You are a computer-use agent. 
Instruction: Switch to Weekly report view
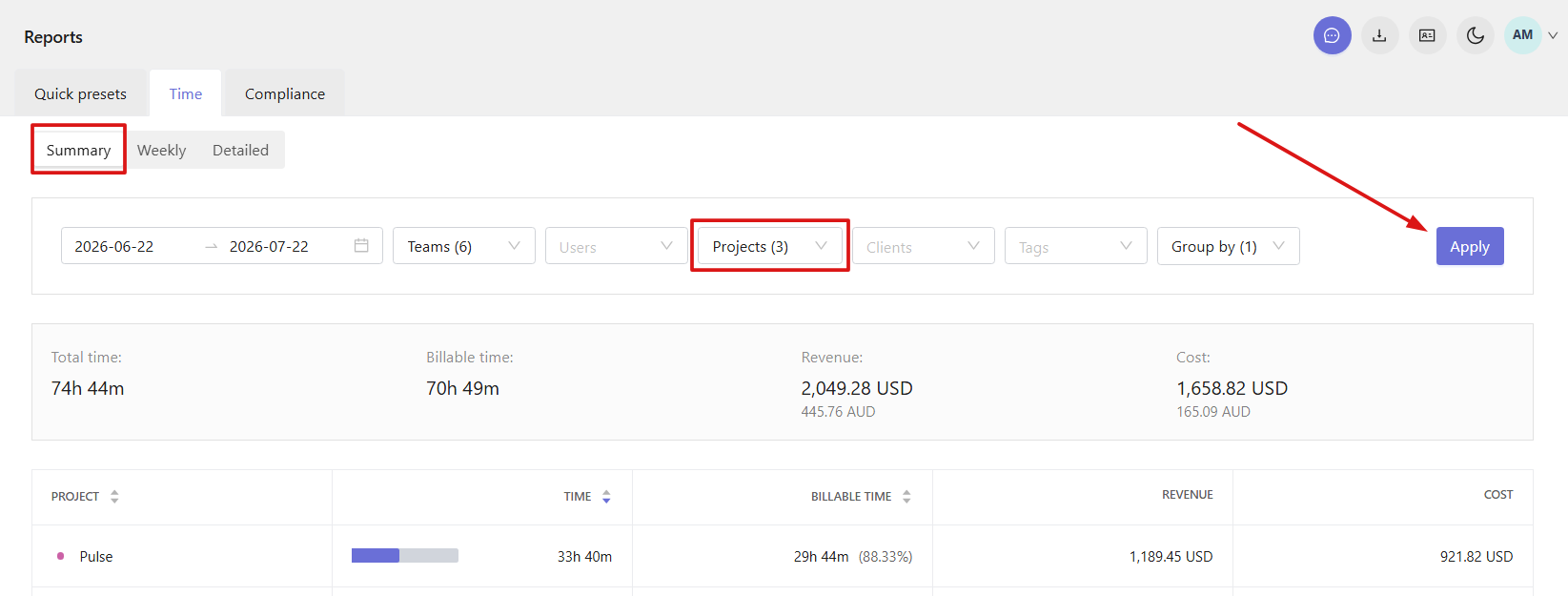(162, 150)
